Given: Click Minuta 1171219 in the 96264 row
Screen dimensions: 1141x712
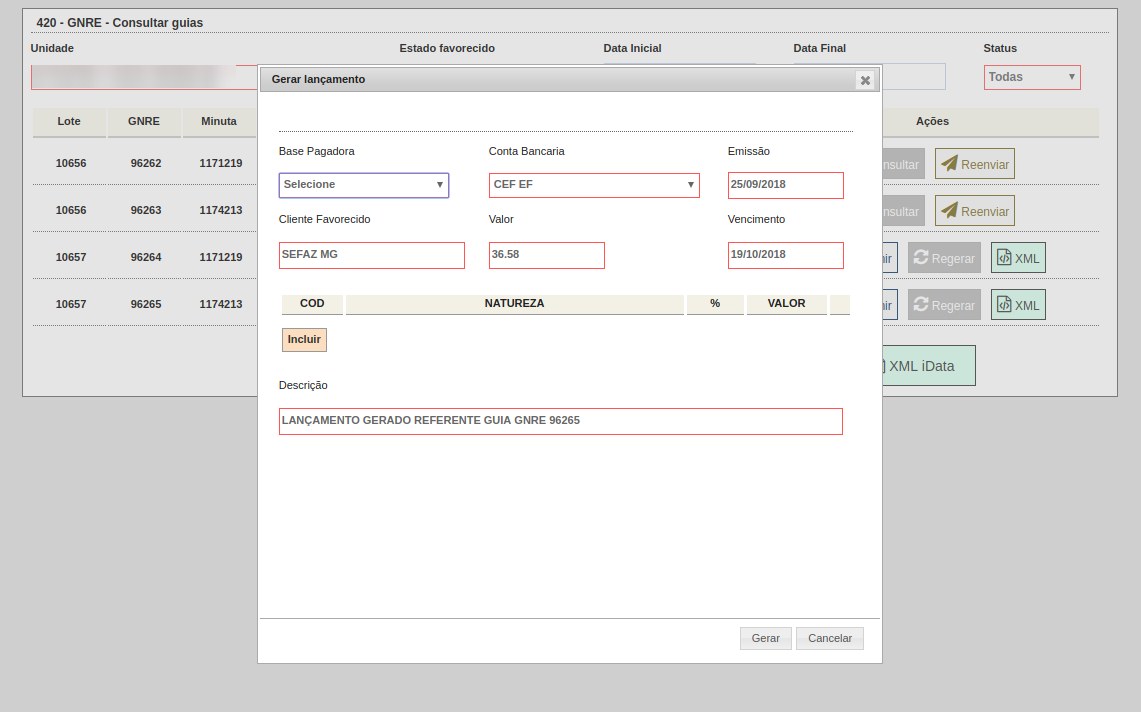Looking at the screenshot, I should 221,257.
